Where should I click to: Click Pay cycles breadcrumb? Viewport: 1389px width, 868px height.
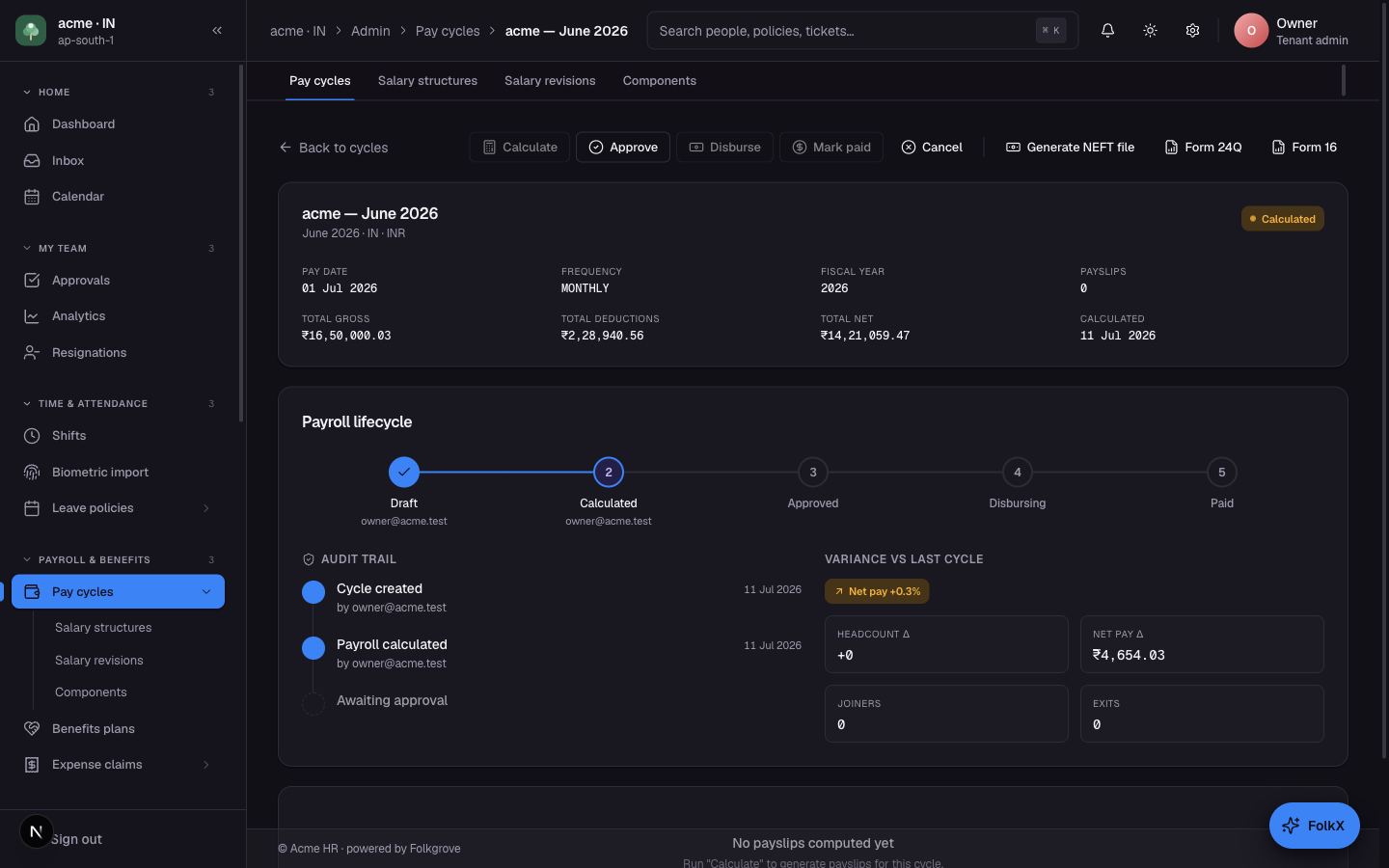pyautogui.click(x=448, y=31)
